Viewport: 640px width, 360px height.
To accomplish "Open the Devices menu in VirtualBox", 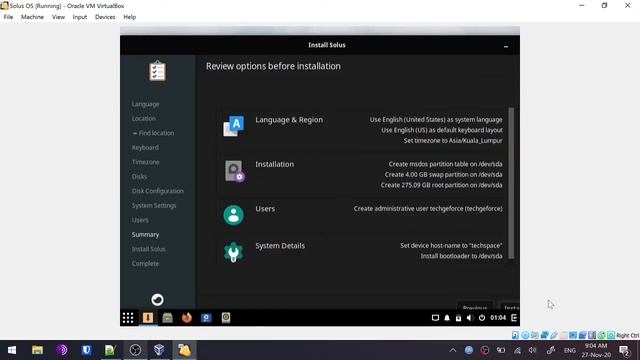I will pyautogui.click(x=105, y=17).
